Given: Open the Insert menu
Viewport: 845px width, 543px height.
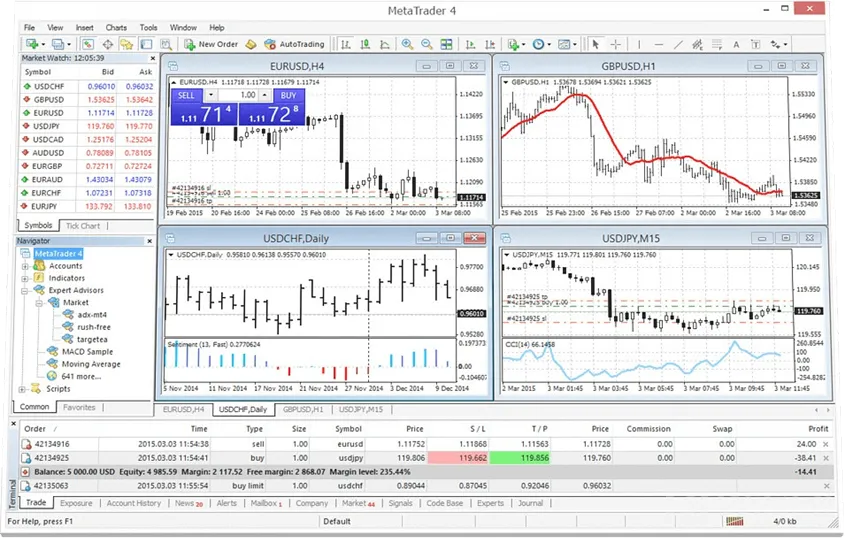Looking at the screenshot, I should [85, 27].
